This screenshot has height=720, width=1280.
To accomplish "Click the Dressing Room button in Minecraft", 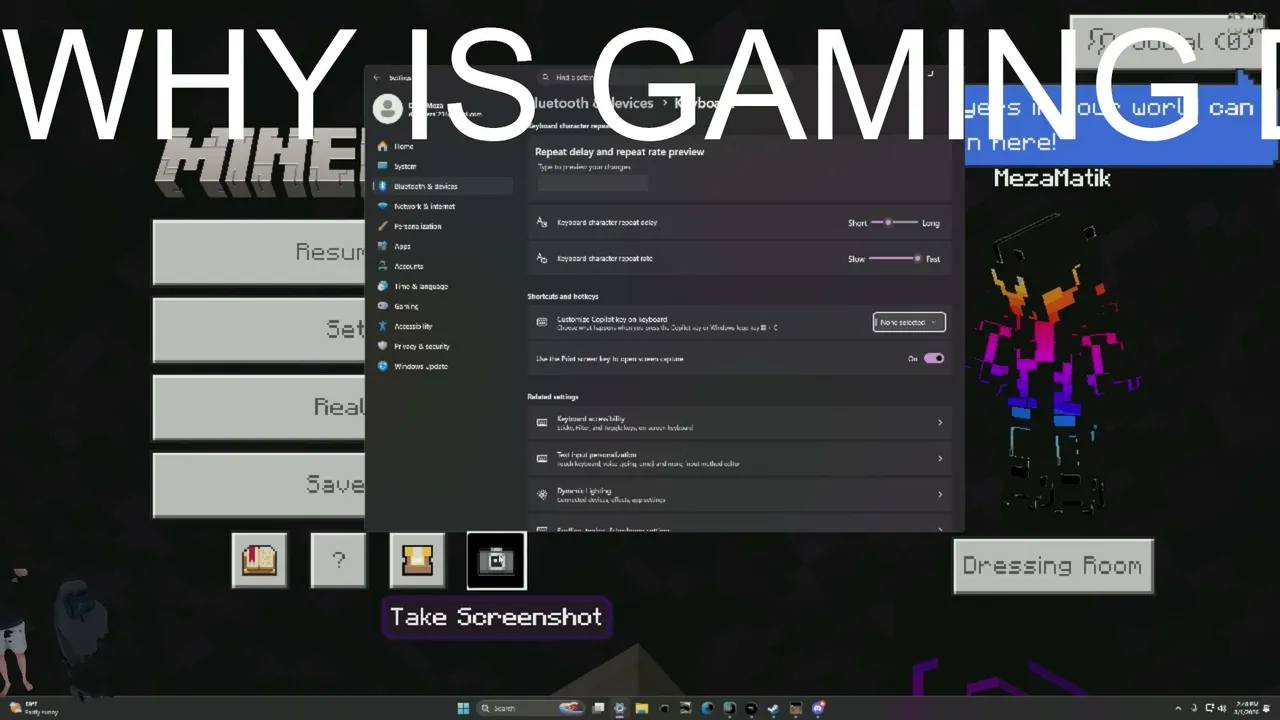I will [1053, 566].
